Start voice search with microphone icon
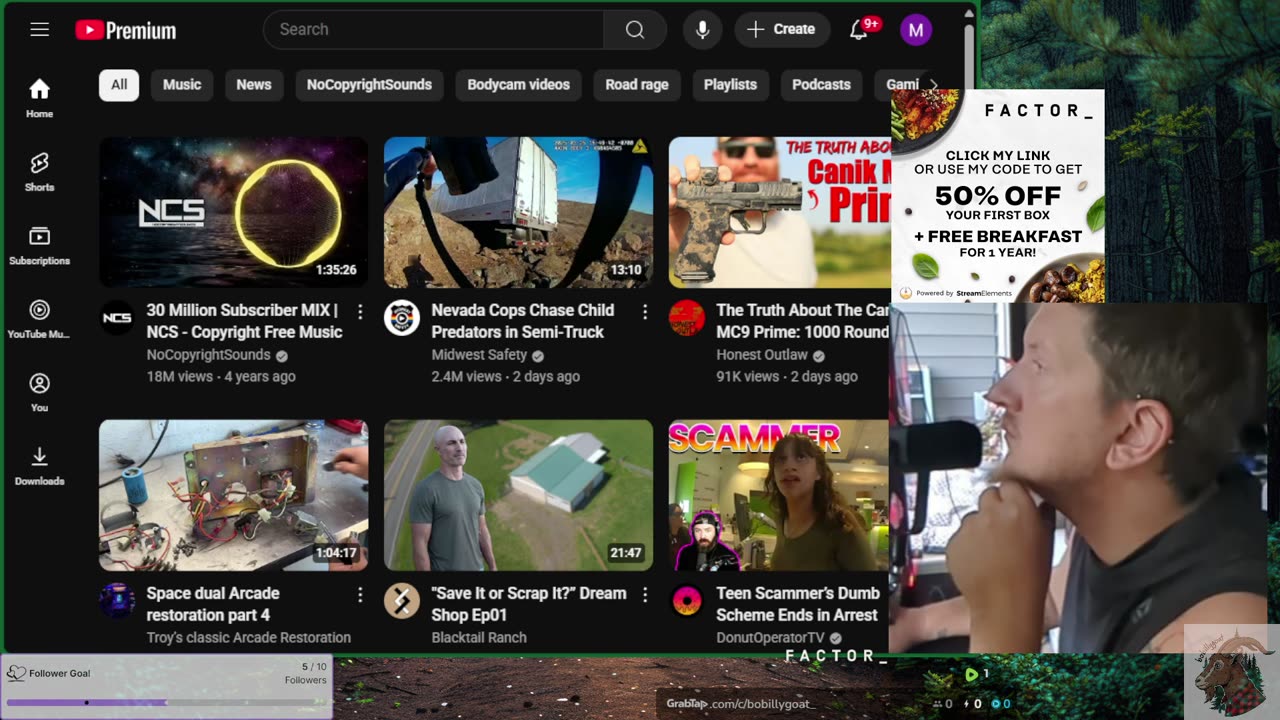Screen dimensions: 1280x720 [x=703, y=29]
